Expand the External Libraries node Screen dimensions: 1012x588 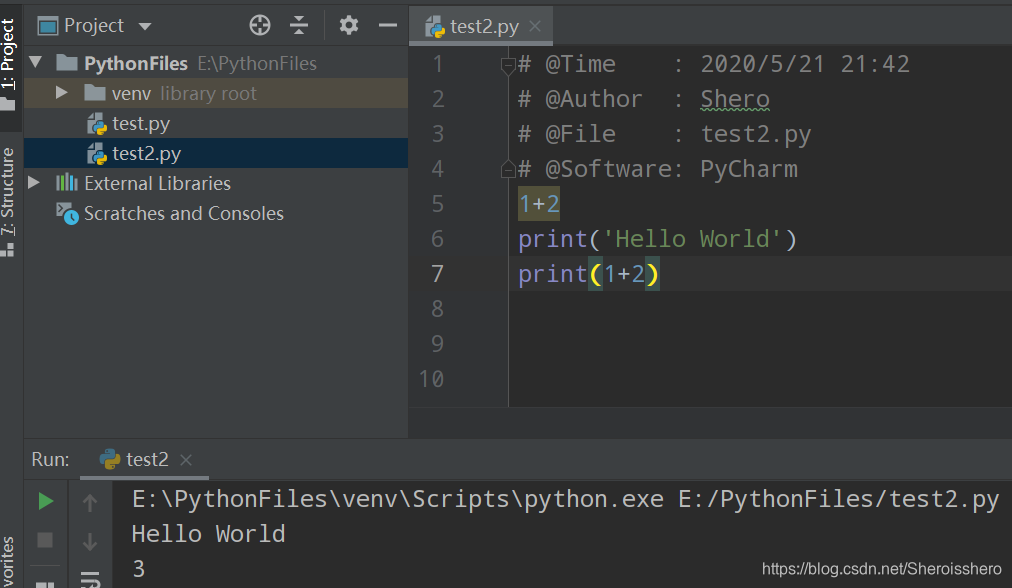point(33,183)
